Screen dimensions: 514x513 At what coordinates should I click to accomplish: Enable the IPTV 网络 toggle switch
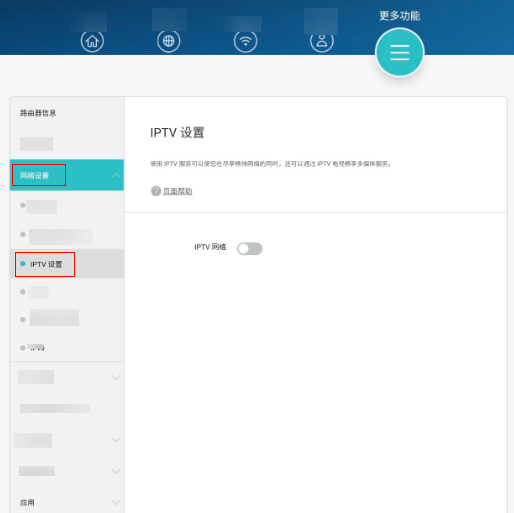tap(250, 248)
